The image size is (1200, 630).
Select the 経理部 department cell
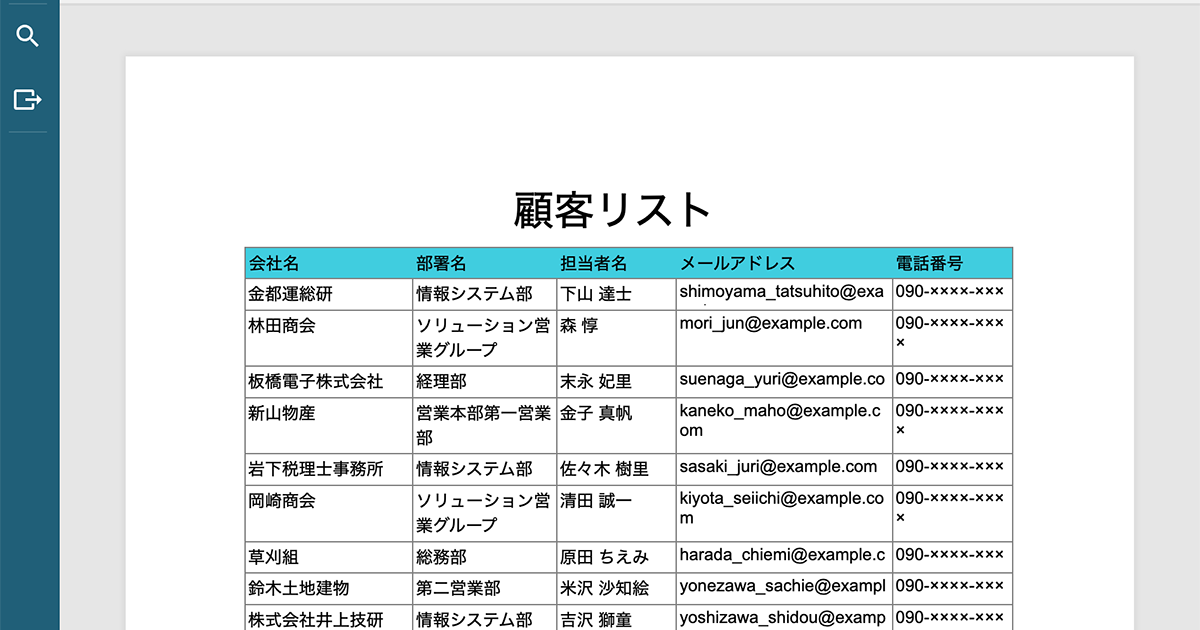pos(440,381)
